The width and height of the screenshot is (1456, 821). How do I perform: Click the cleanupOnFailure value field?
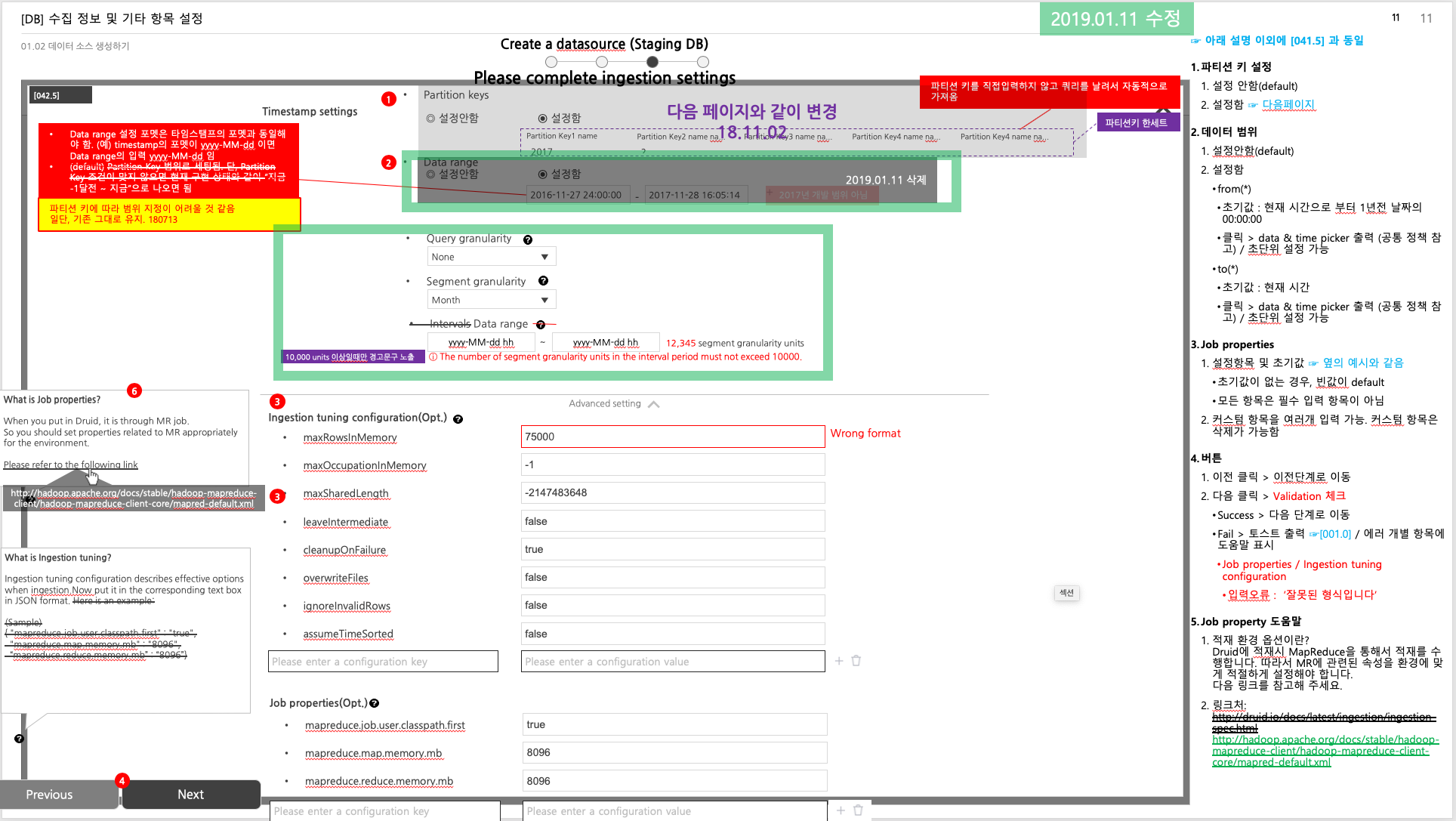(673, 549)
